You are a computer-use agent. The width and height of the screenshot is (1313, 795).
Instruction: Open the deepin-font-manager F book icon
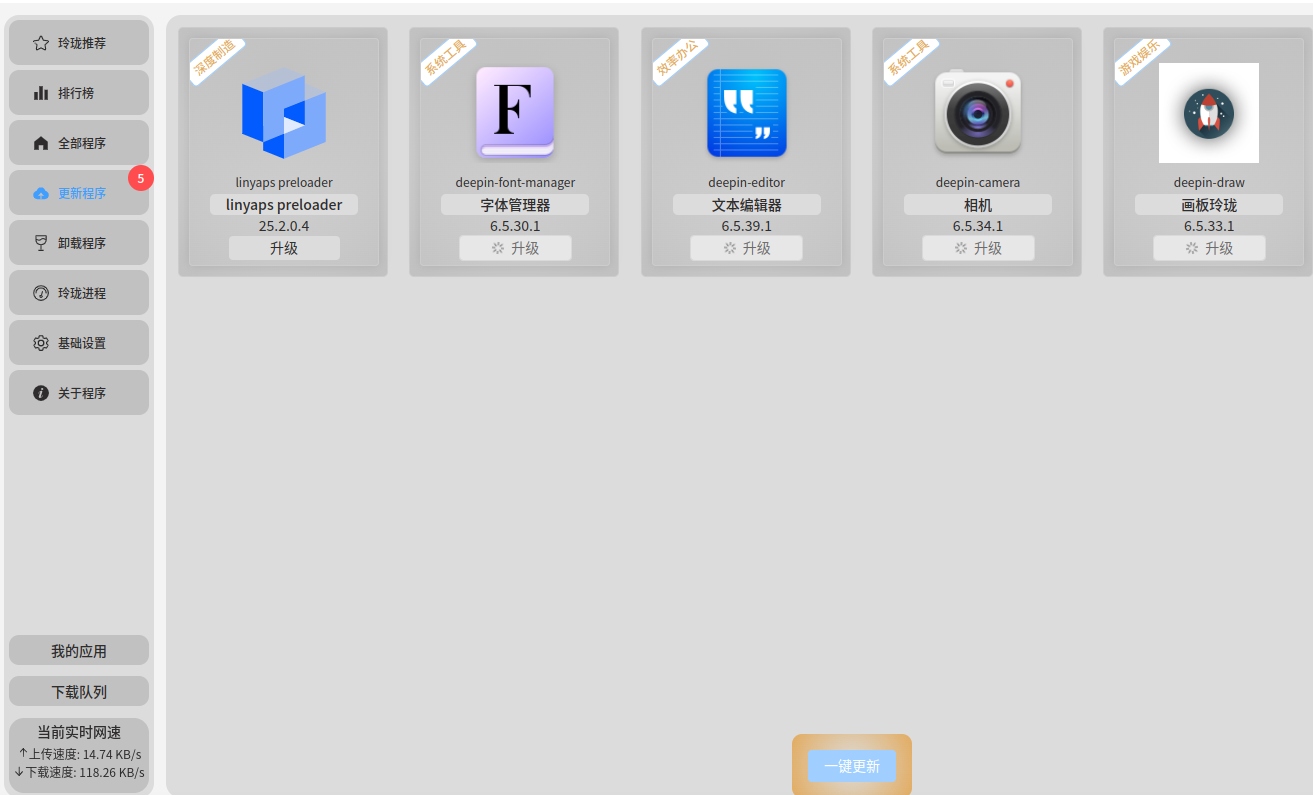click(515, 113)
